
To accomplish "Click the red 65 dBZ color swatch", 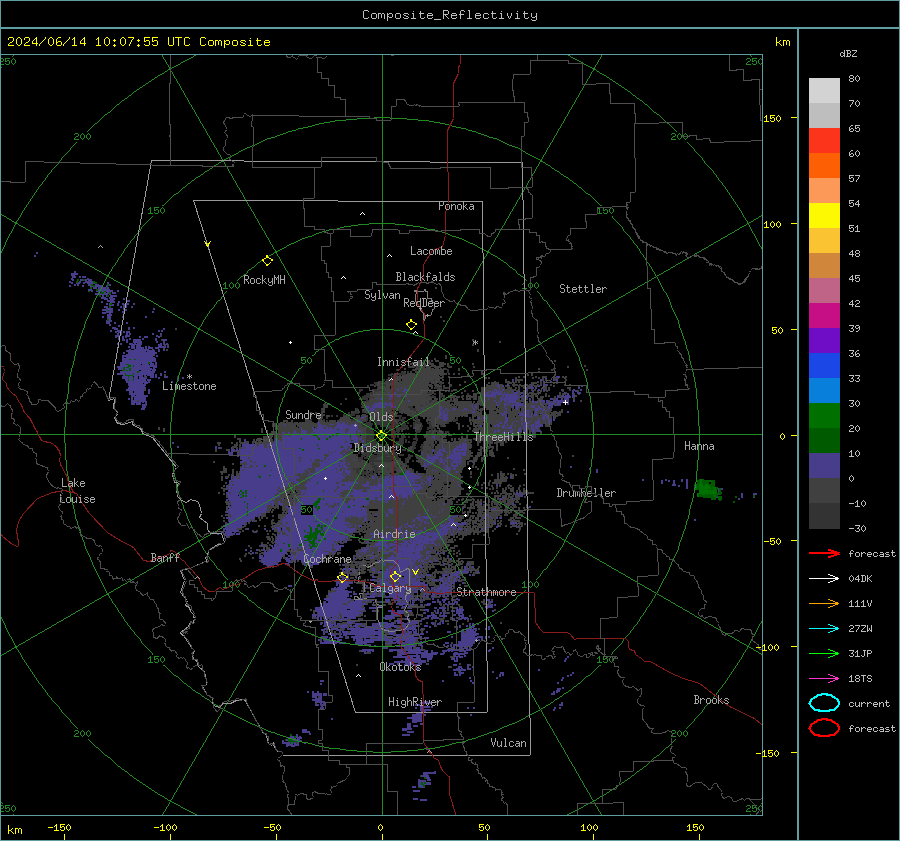I will [x=824, y=141].
